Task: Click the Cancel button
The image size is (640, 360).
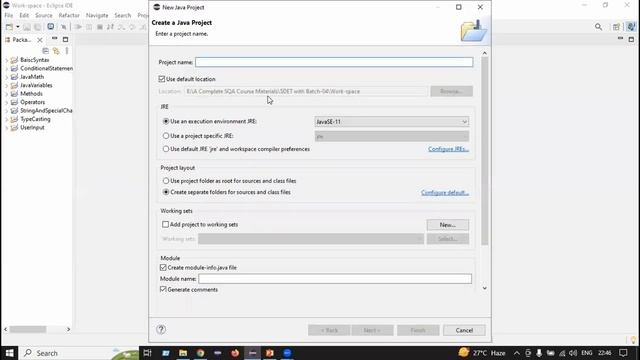Action: pos(464,330)
